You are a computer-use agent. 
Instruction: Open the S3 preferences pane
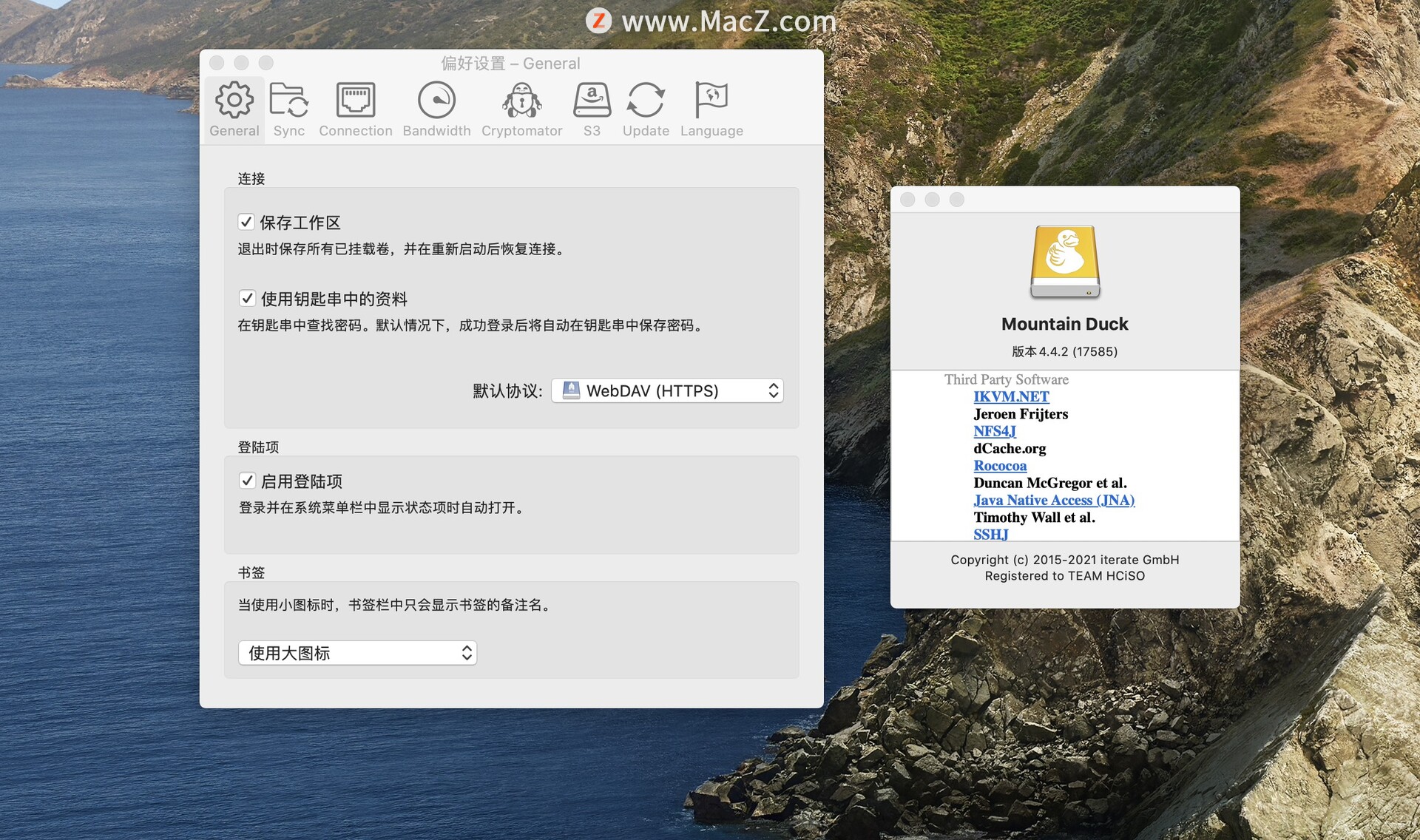pos(592,109)
